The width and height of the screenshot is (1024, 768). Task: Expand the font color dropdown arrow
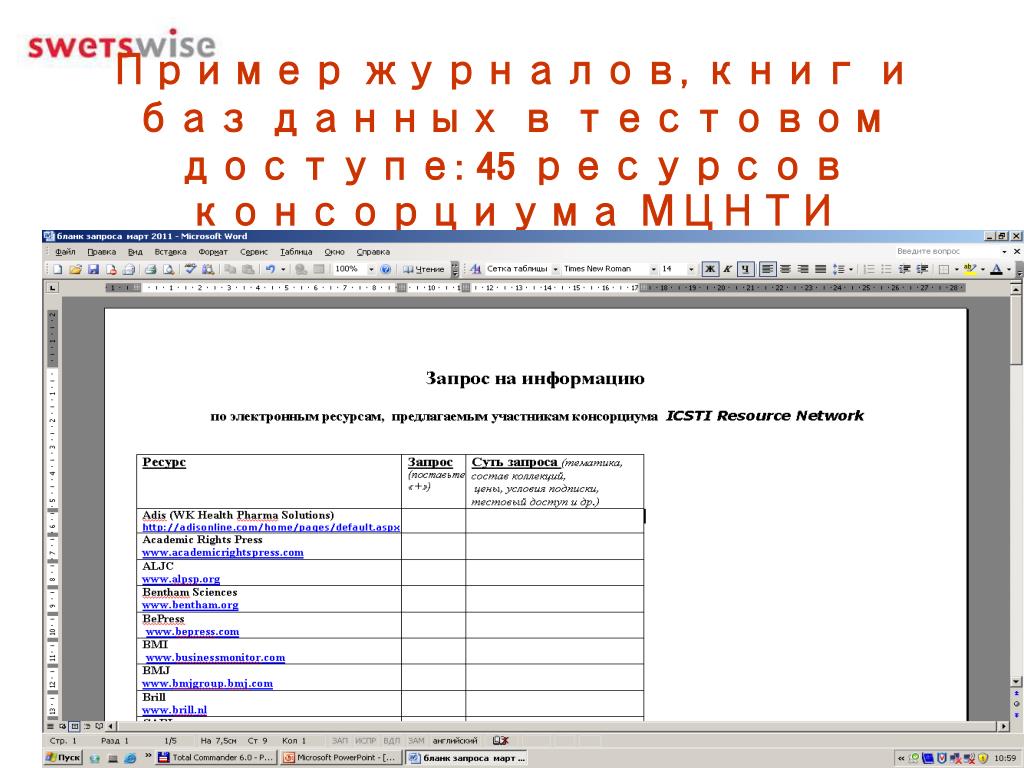pyautogui.click(x=1009, y=269)
